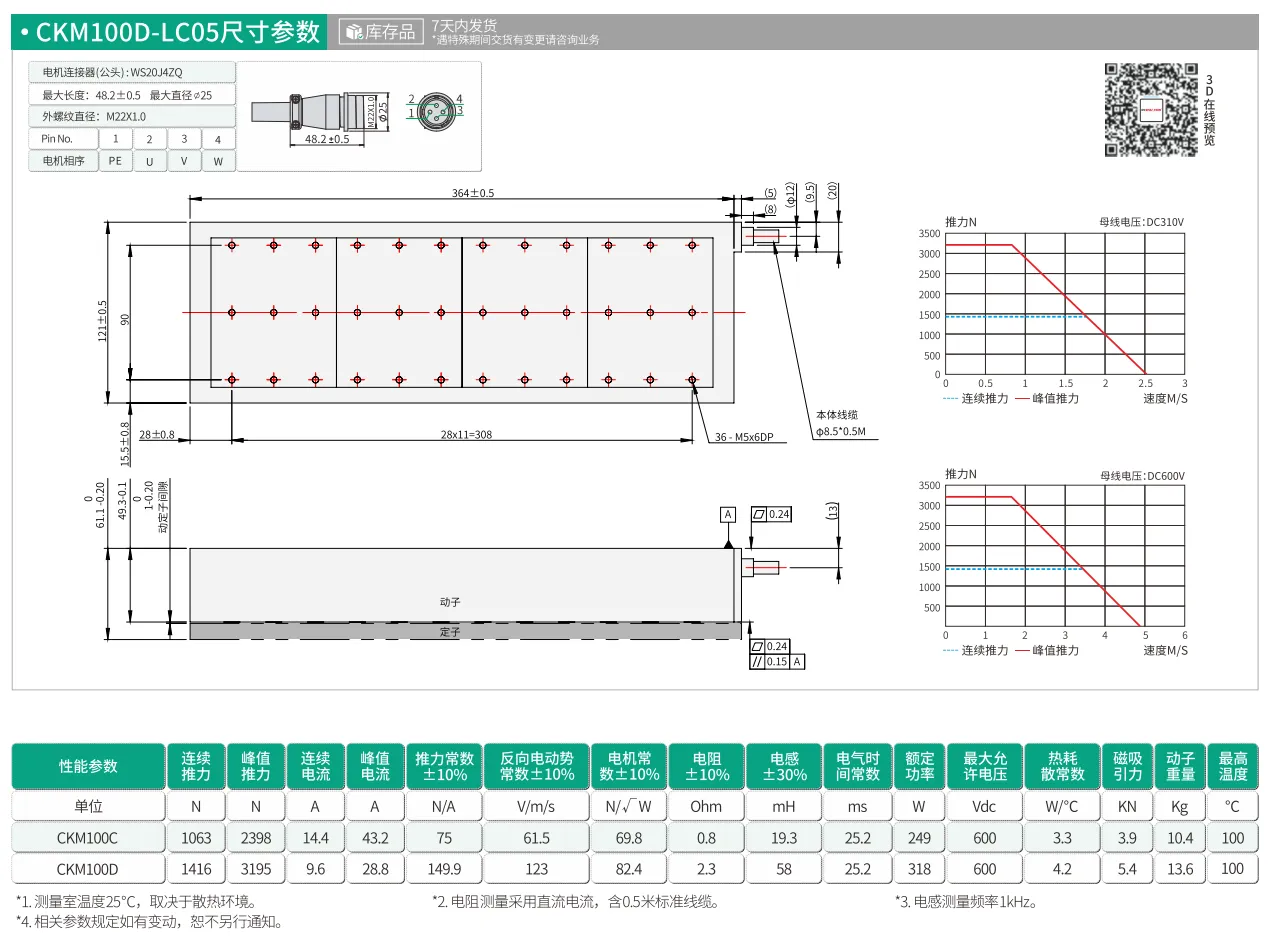Click the CKM100D-LC05尺寸参数 title

point(178,32)
